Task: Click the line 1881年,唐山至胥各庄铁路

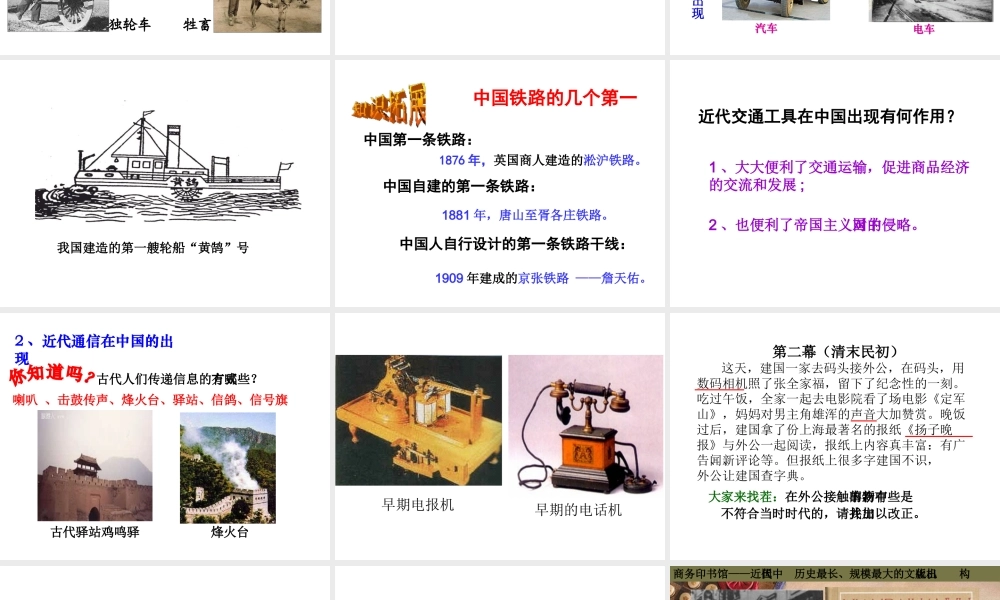Action: click(x=526, y=215)
